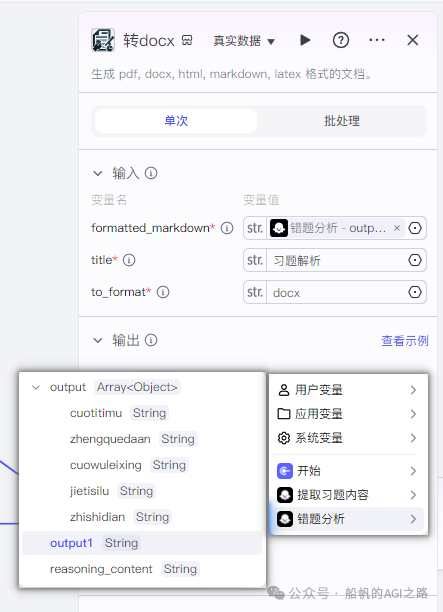Click the rename icon beside 转docx

pyautogui.click(x=187, y=40)
